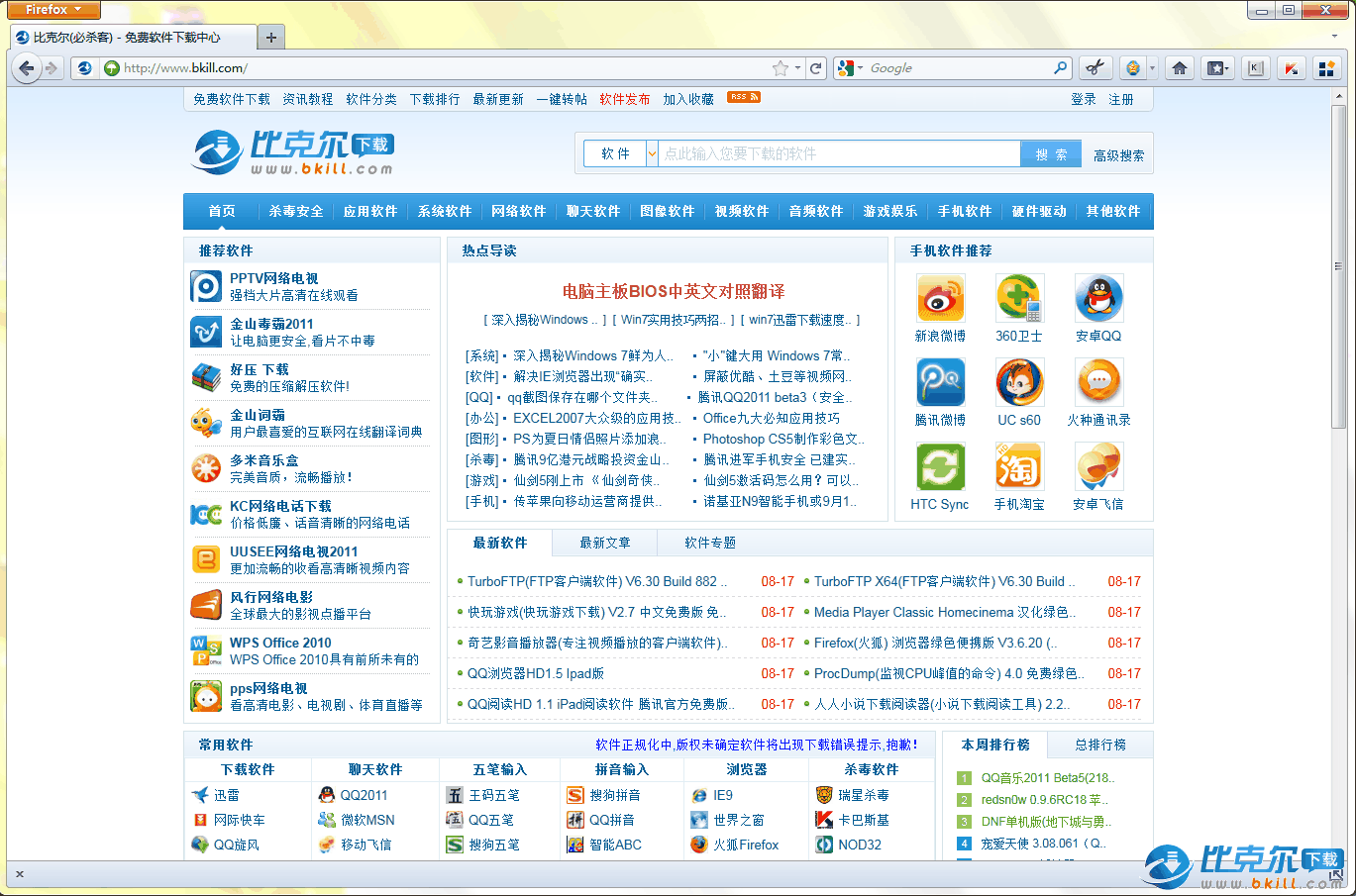
Task: Open 火狐Firefox in 浏览器 list
Action: tap(746, 845)
